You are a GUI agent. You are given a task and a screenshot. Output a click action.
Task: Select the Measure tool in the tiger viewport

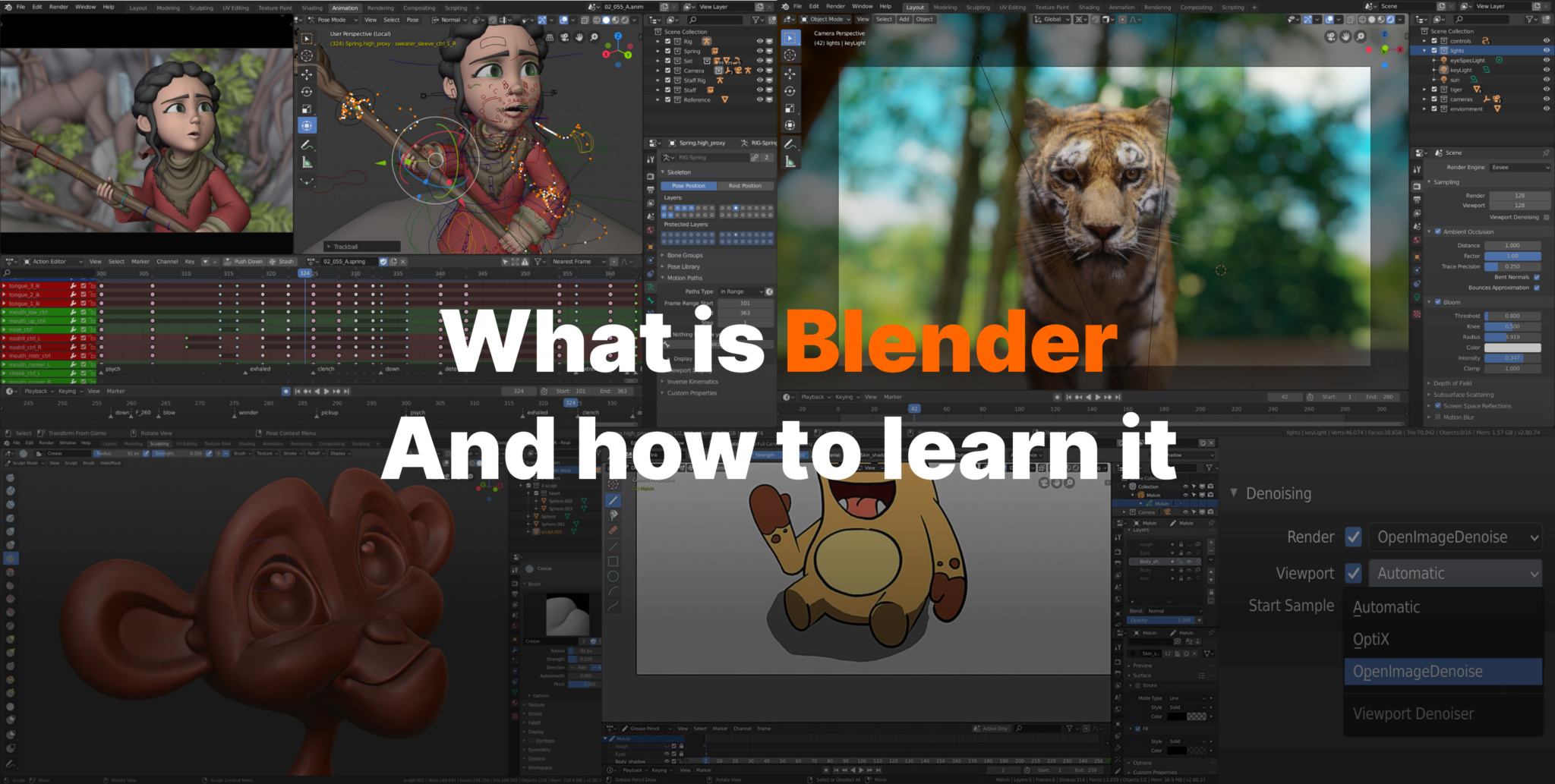tap(790, 161)
